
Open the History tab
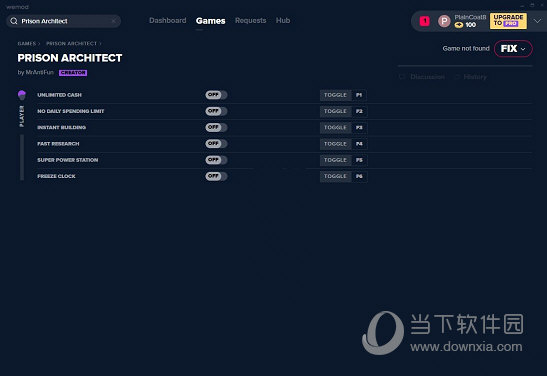click(475, 77)
